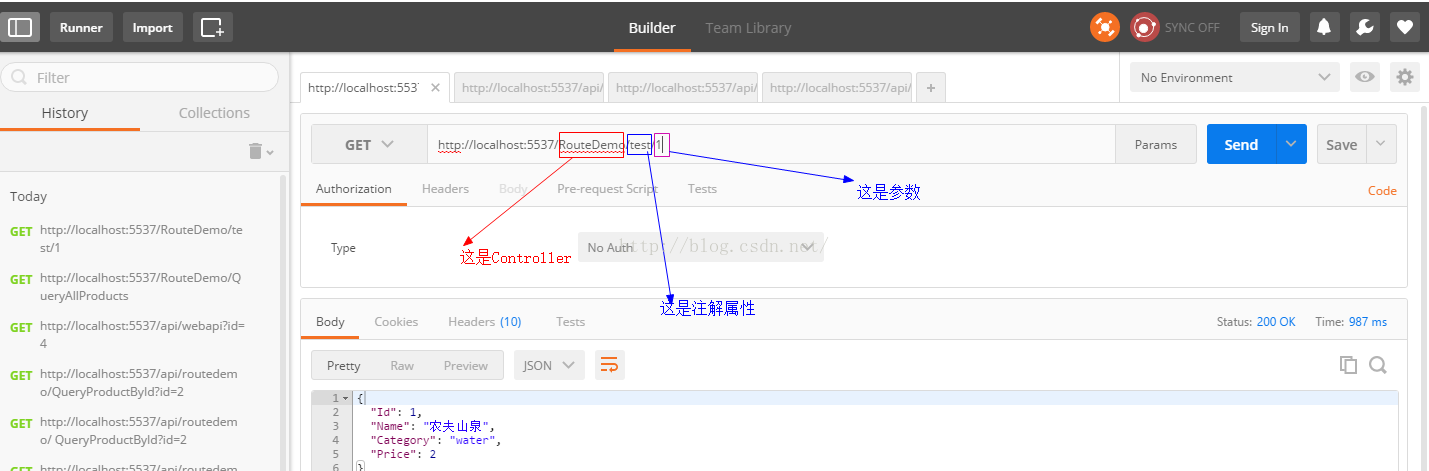This screenshot has height=471, width=1429.
Task: Open the No Auth type dropdown
Action: coord(700,247)
